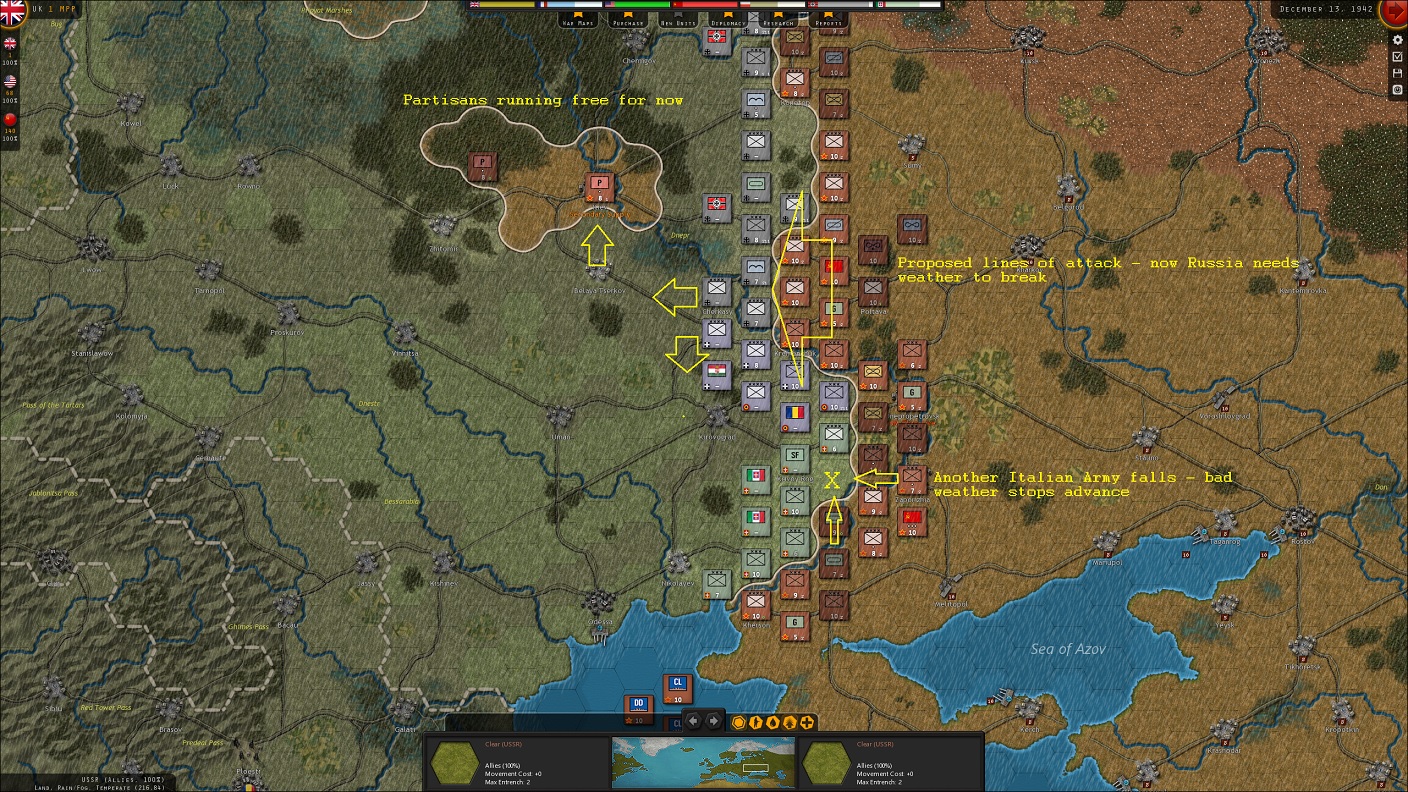
Task: Open the checkbox options icon below the gear
Action: click(x=1397, y=57)
